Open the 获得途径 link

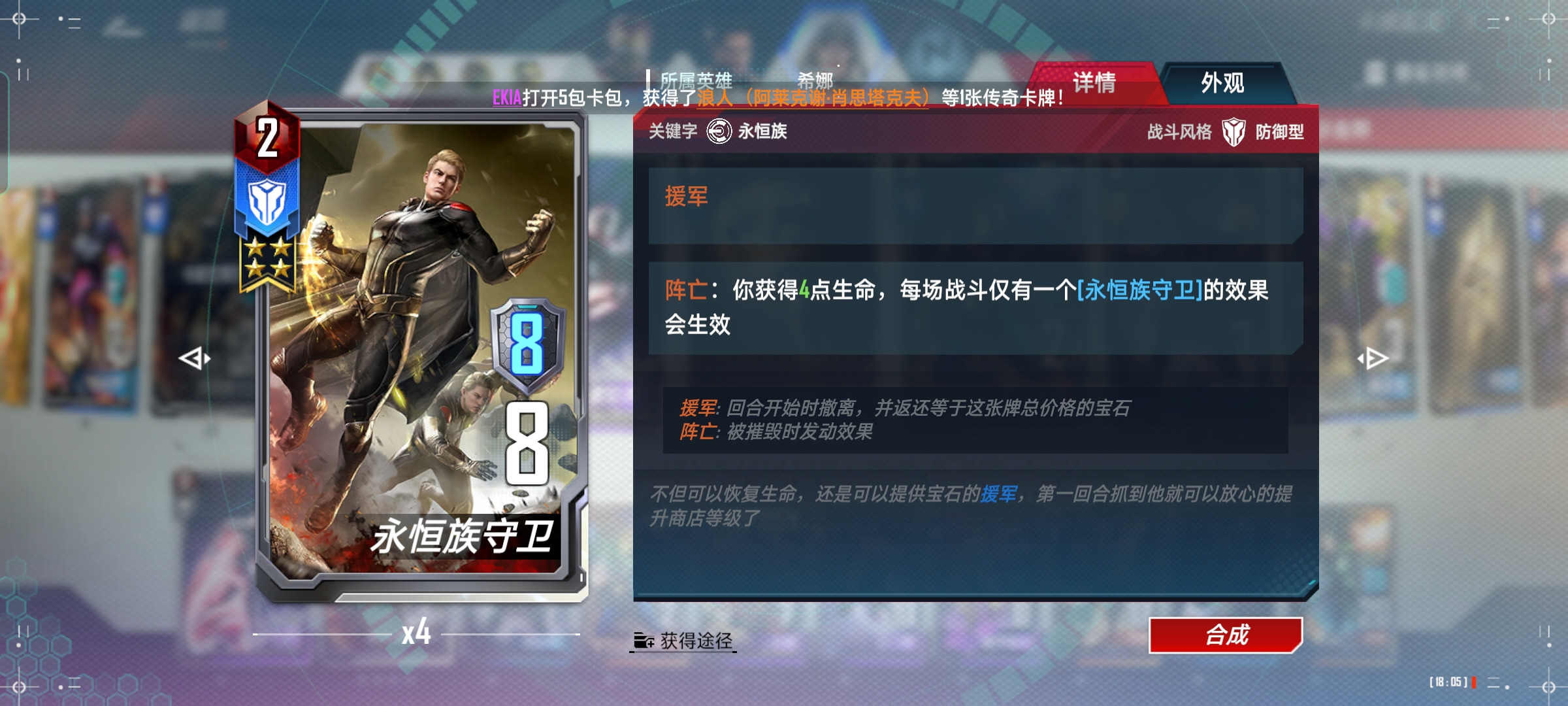(x=696, y=641)
